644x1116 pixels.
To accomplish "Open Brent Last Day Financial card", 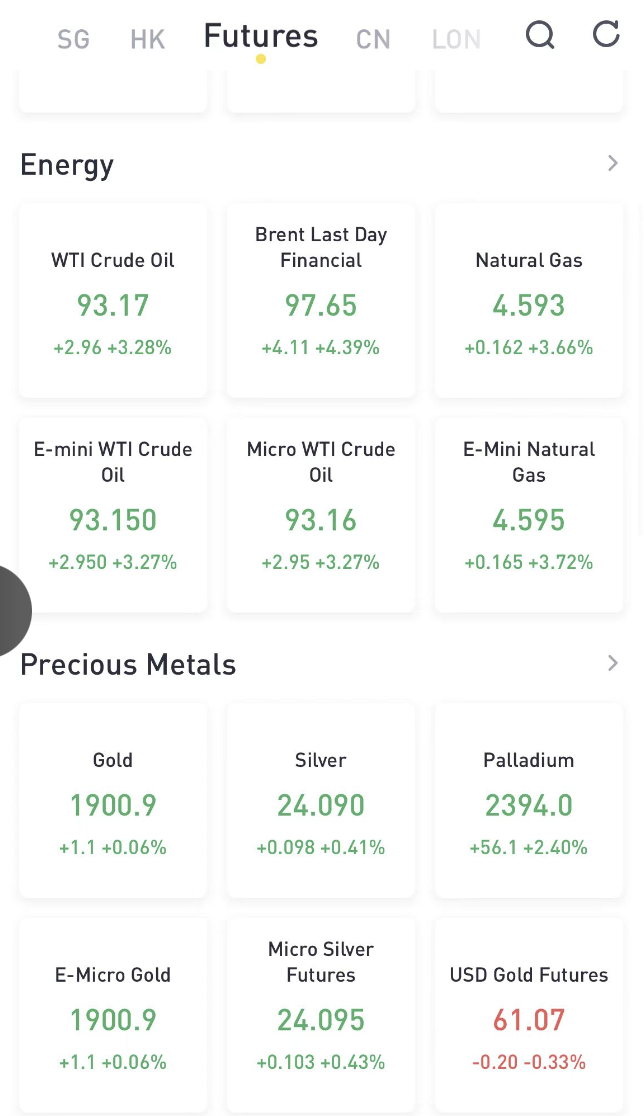I will 321,301.
